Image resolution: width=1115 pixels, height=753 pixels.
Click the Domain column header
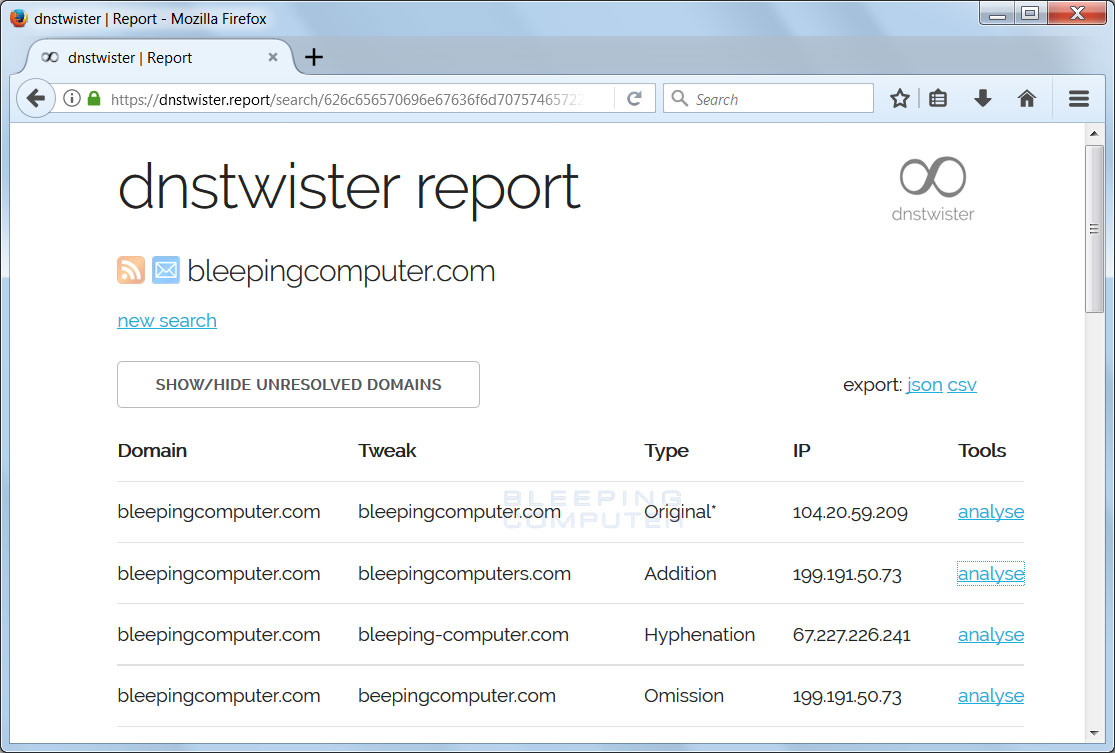[x=152, y=451]
